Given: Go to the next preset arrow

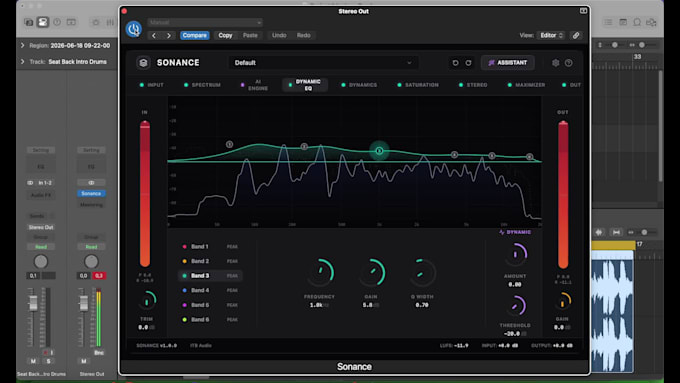Looking at the screenshot, I should pos(169,36).
